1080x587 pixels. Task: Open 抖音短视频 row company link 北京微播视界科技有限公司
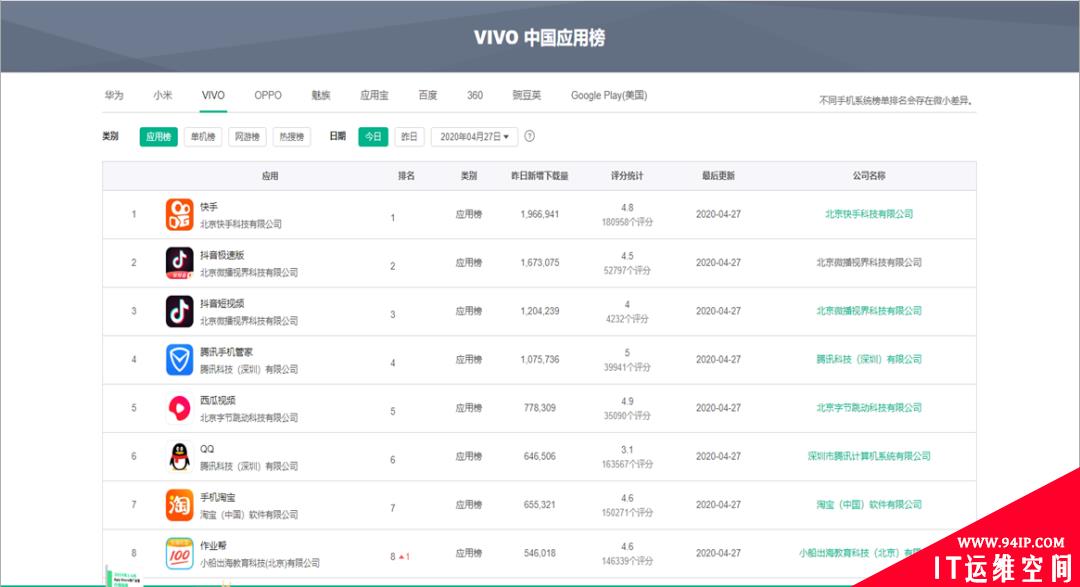(x=869, y=311)
